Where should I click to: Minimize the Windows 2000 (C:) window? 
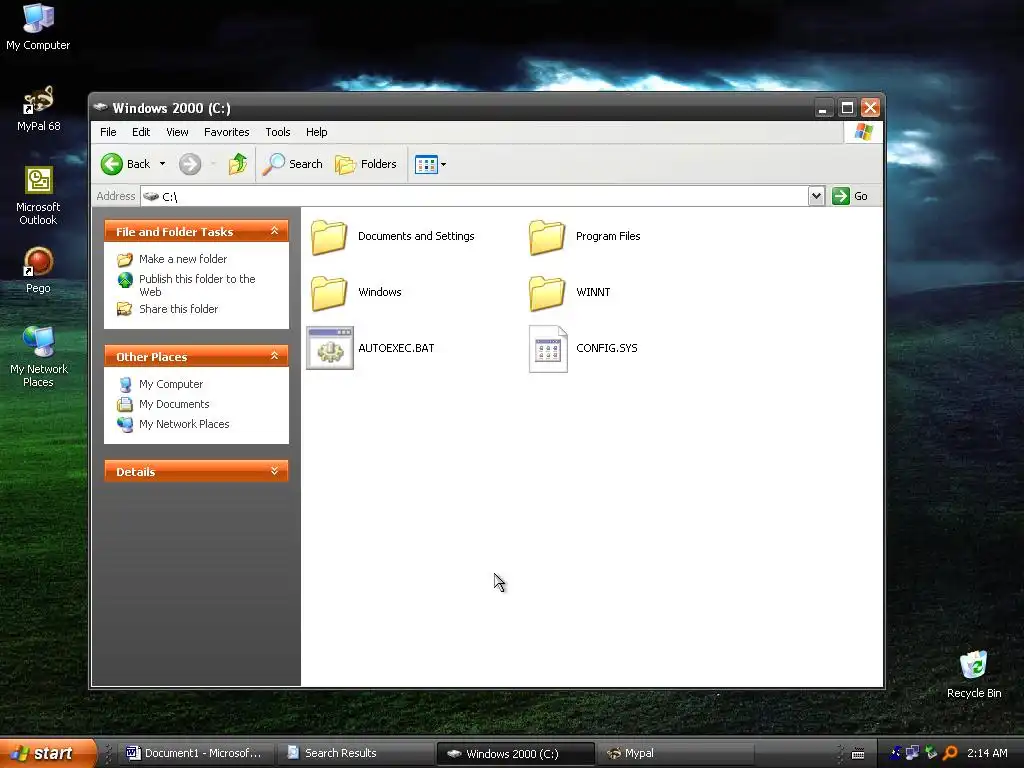(824, 108)
